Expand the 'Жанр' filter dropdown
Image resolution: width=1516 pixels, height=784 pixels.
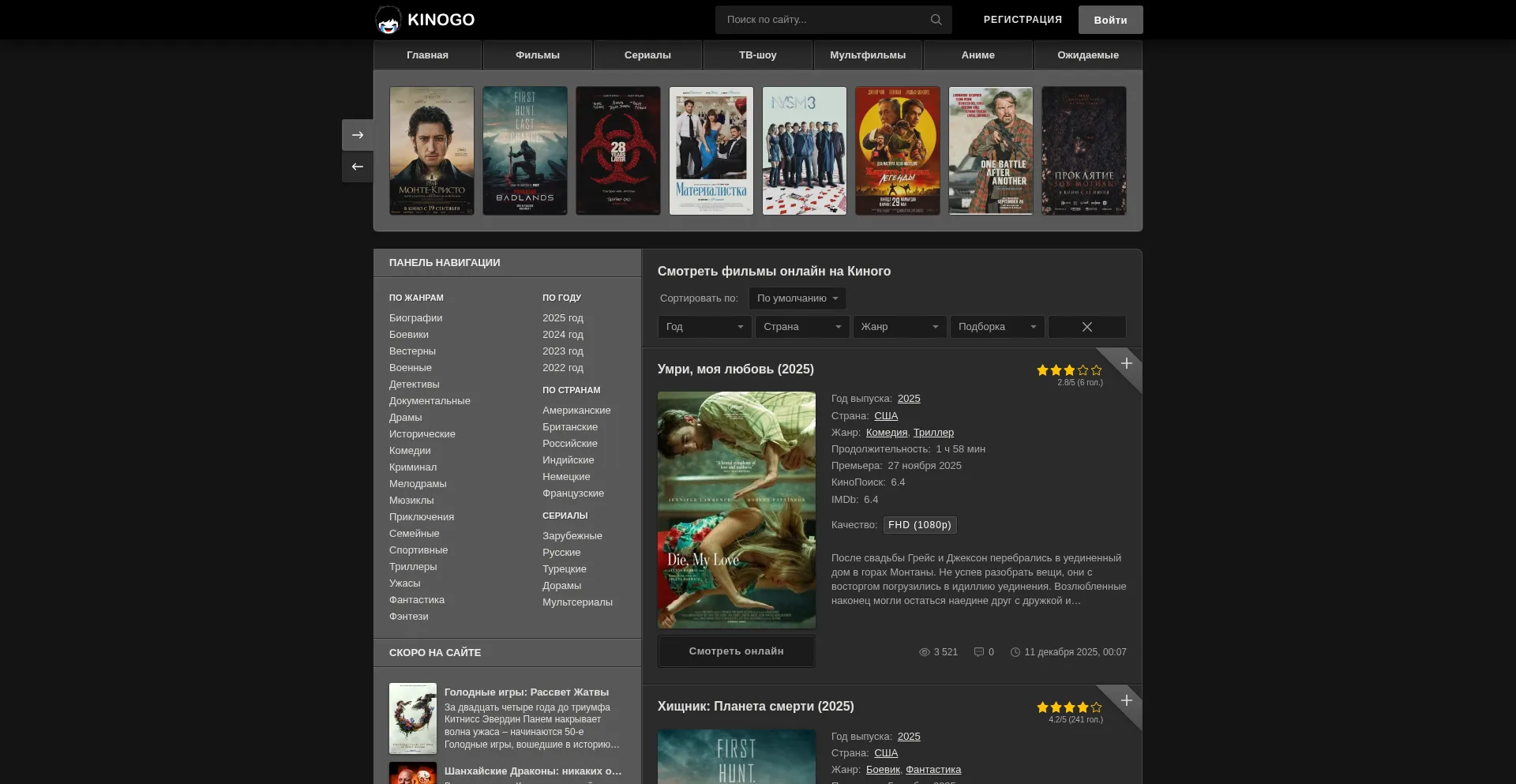click(x=899, y=327)
